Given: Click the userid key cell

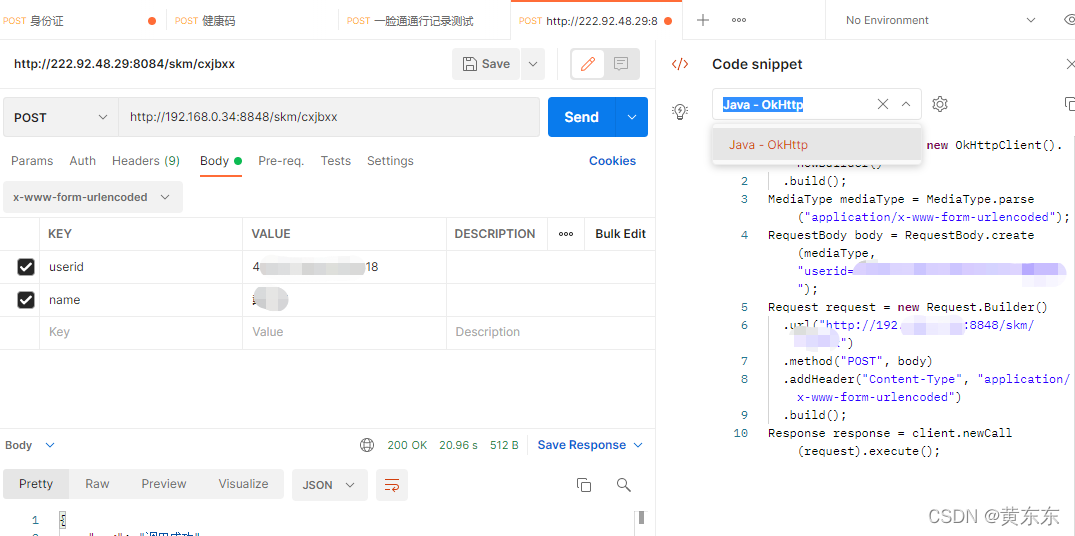Looking at the screenshot, I should pyautogui.click(x=141, y=267).
